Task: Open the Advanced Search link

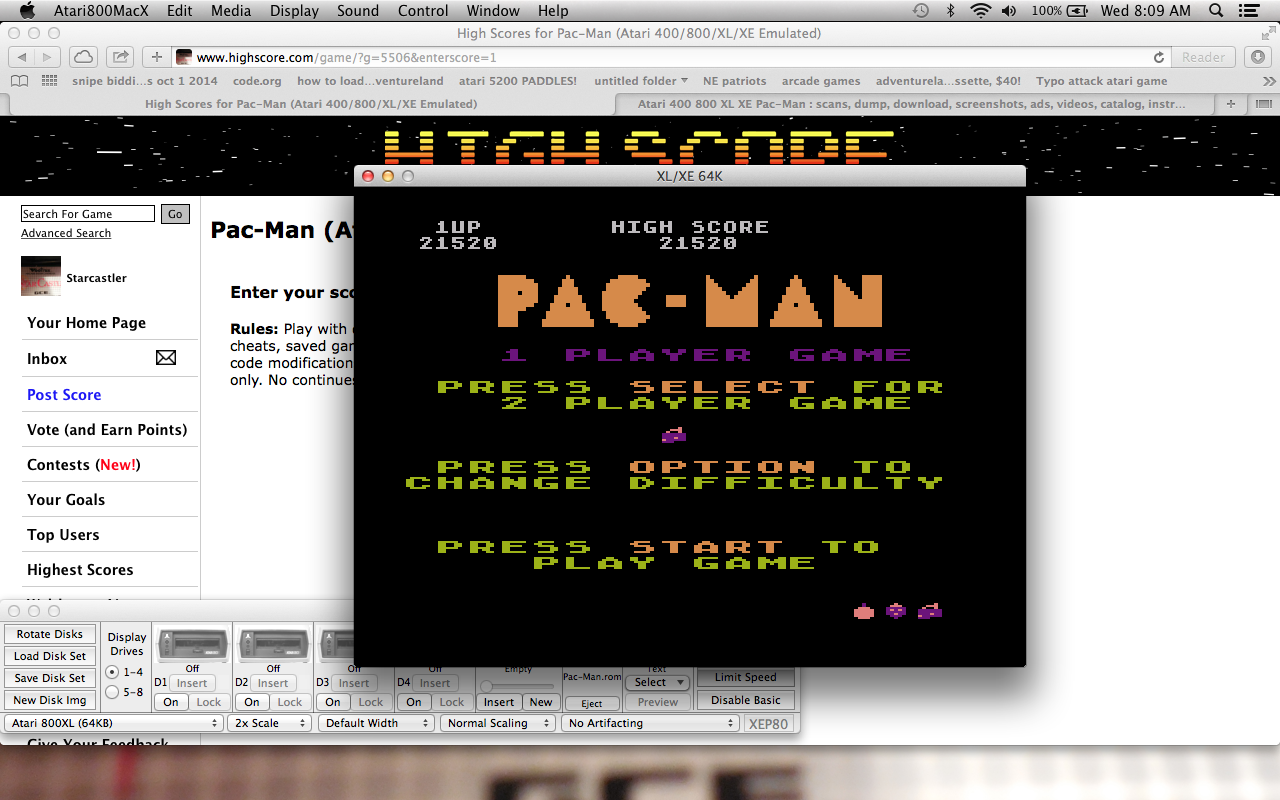Action: 66,233
